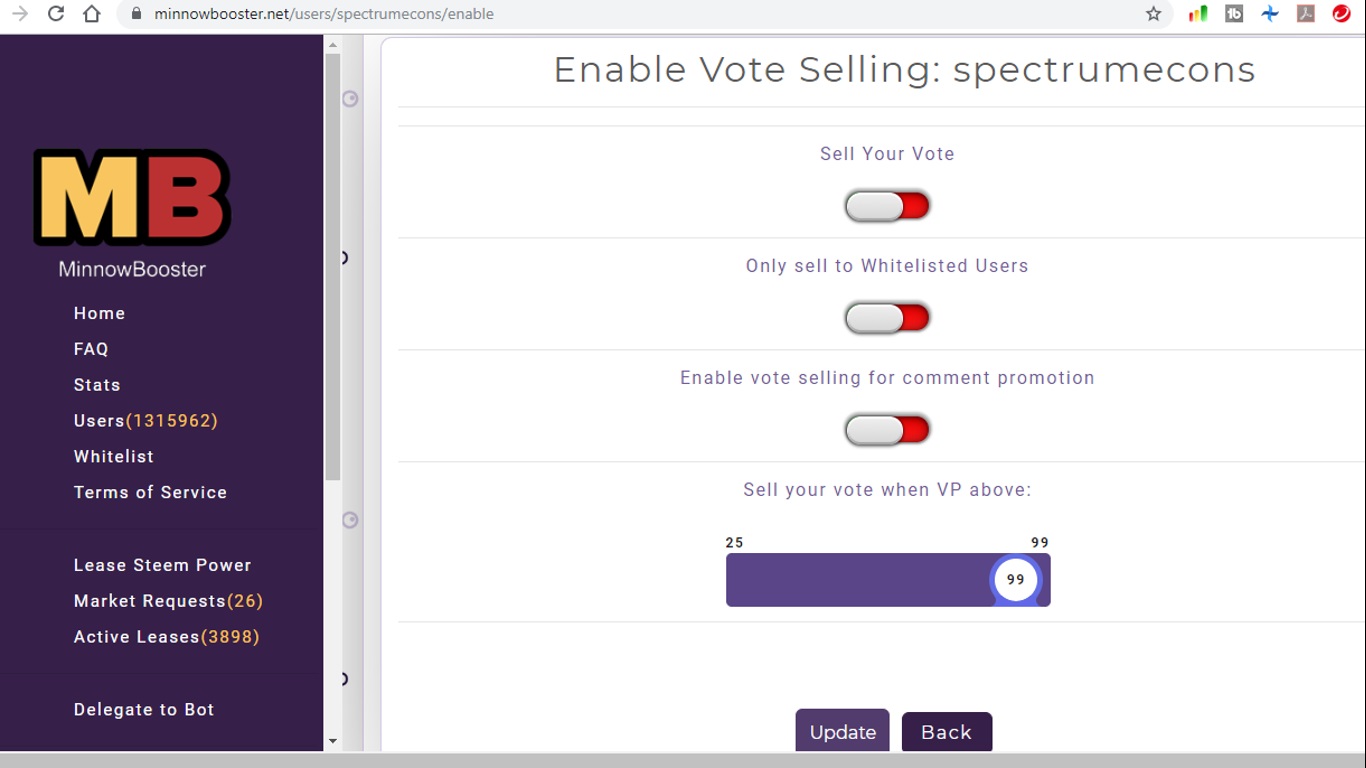Click sidebar scroll up arrow
Viewport: 1366px width, 768px height.
(333, 45)
